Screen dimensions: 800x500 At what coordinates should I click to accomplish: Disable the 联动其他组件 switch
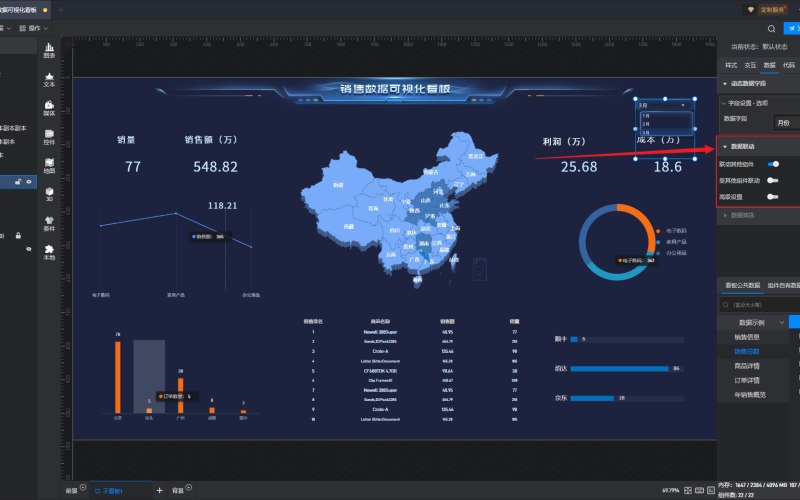[x=773, y=164]
